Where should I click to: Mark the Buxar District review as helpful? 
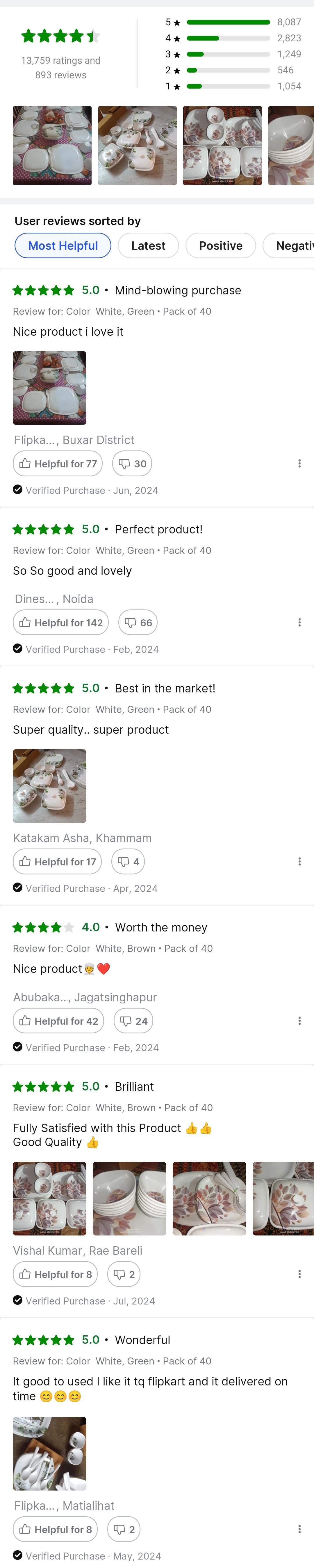pyautogui.click(x=58, y=464)
